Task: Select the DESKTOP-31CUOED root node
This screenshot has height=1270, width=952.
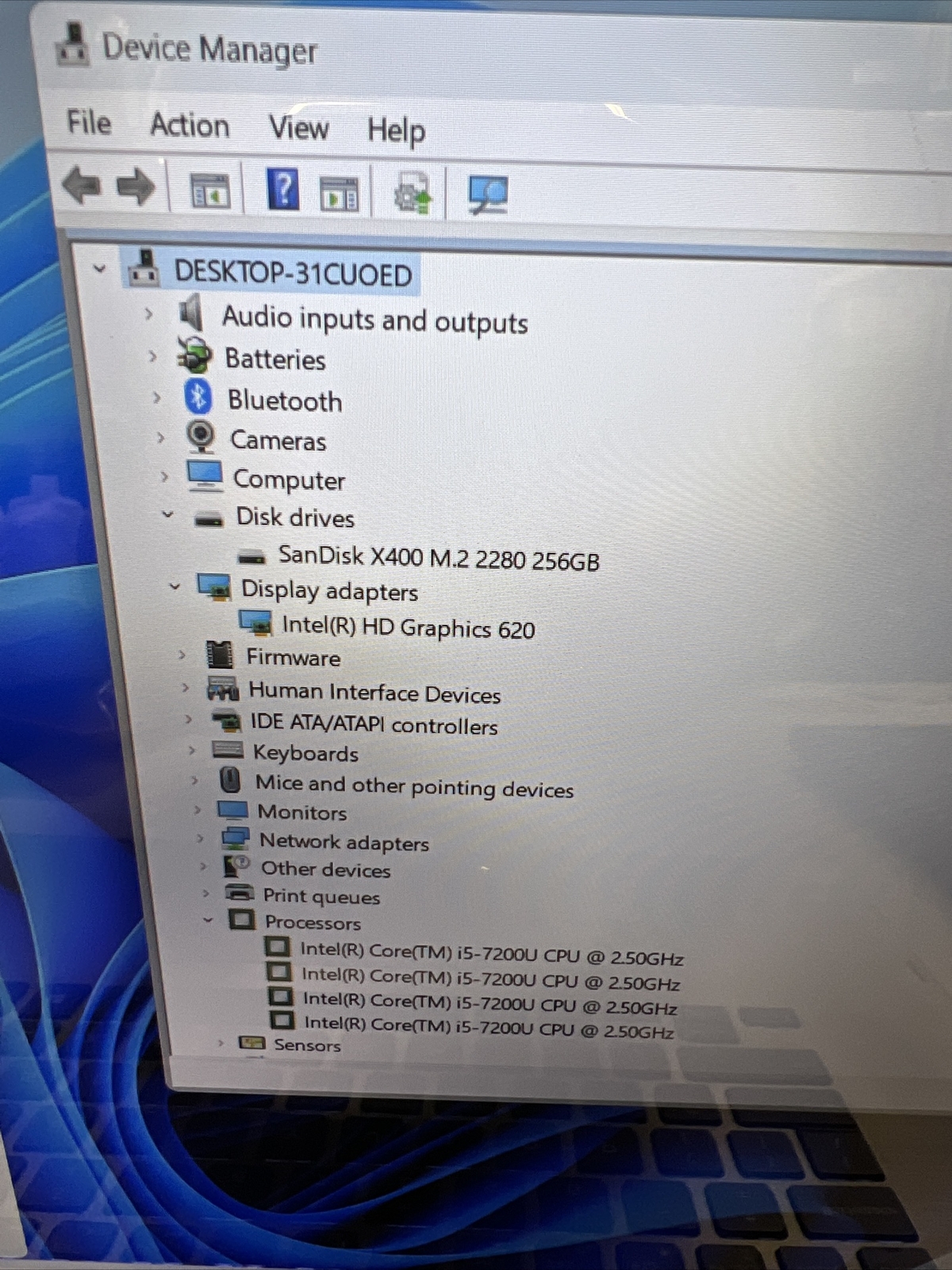Action: pos(293,274)
